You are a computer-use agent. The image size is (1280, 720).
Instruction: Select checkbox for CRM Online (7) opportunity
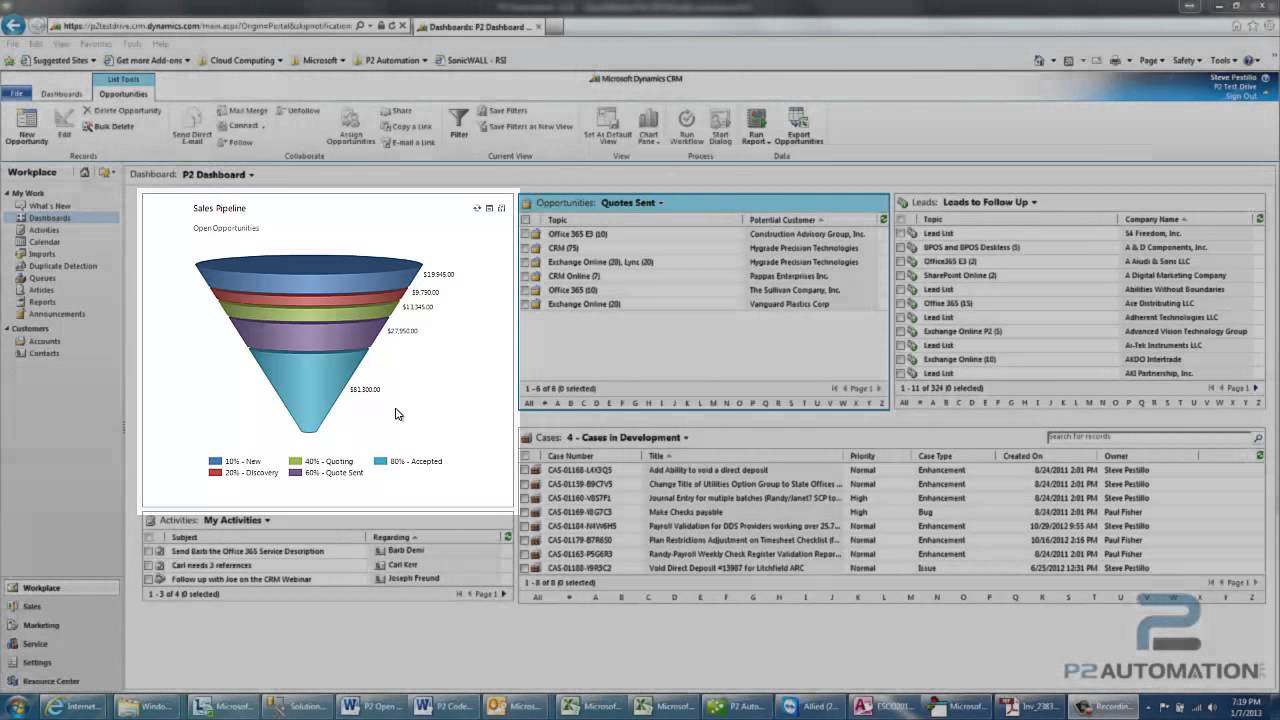pyautogui.click(x=526, y=276)
